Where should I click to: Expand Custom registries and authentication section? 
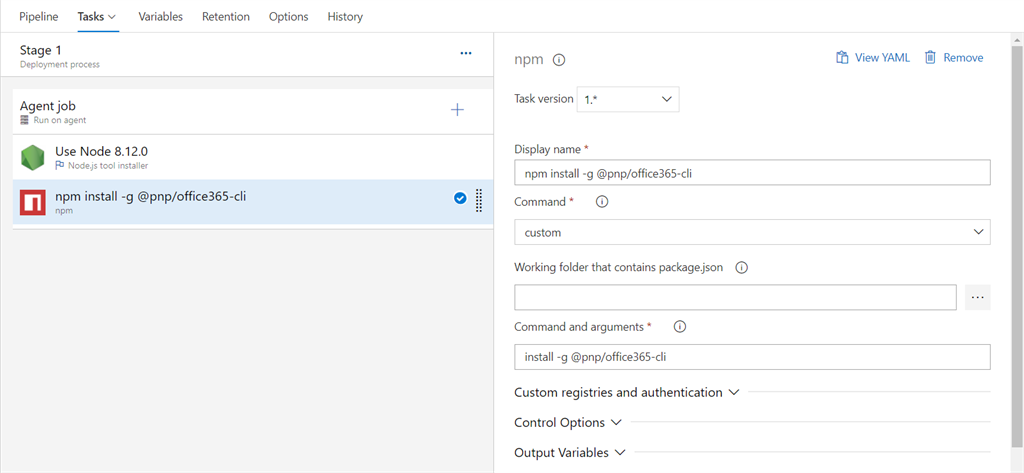pos(627,393)
